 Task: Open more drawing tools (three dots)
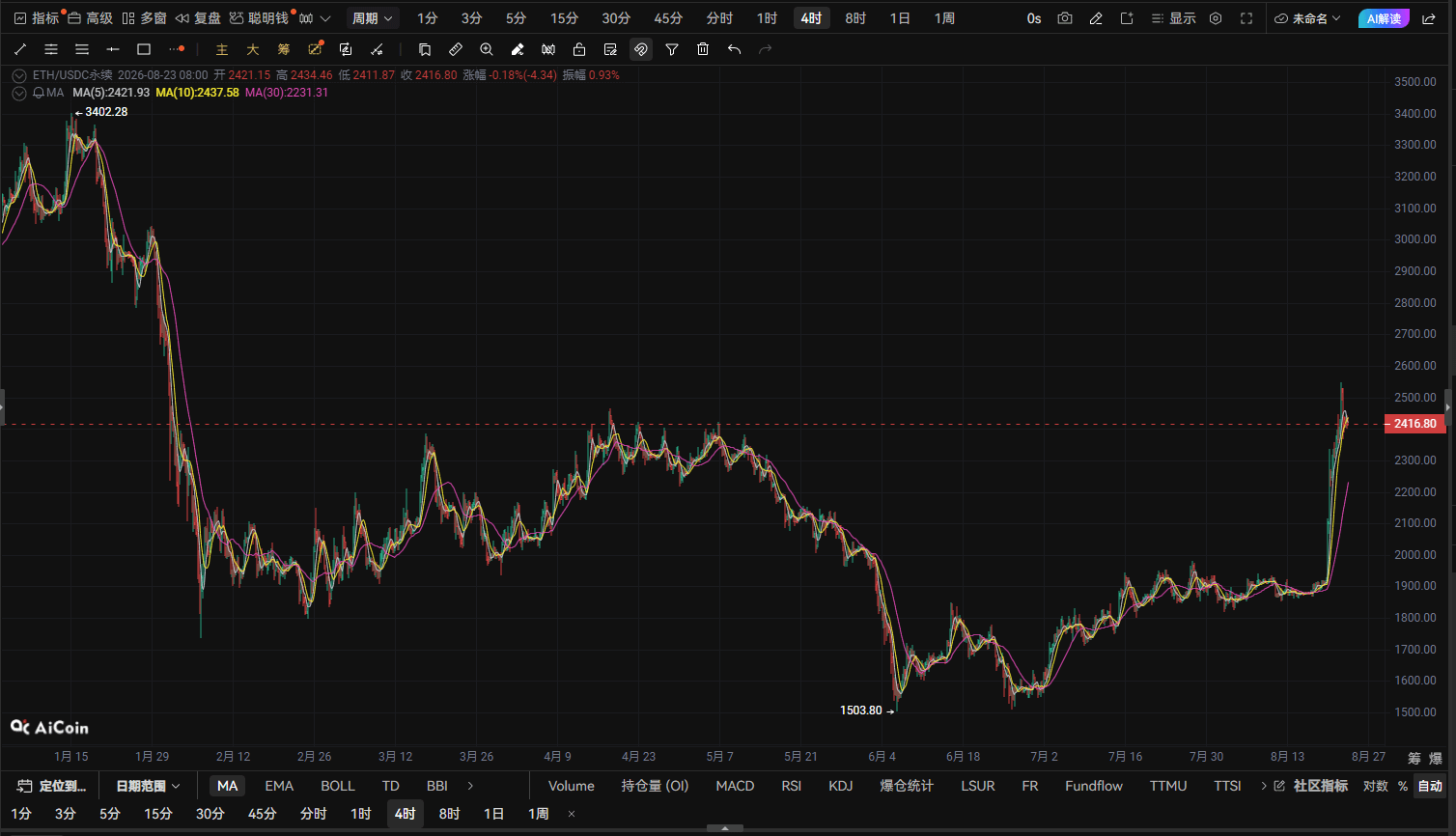[x=176, y=49]
